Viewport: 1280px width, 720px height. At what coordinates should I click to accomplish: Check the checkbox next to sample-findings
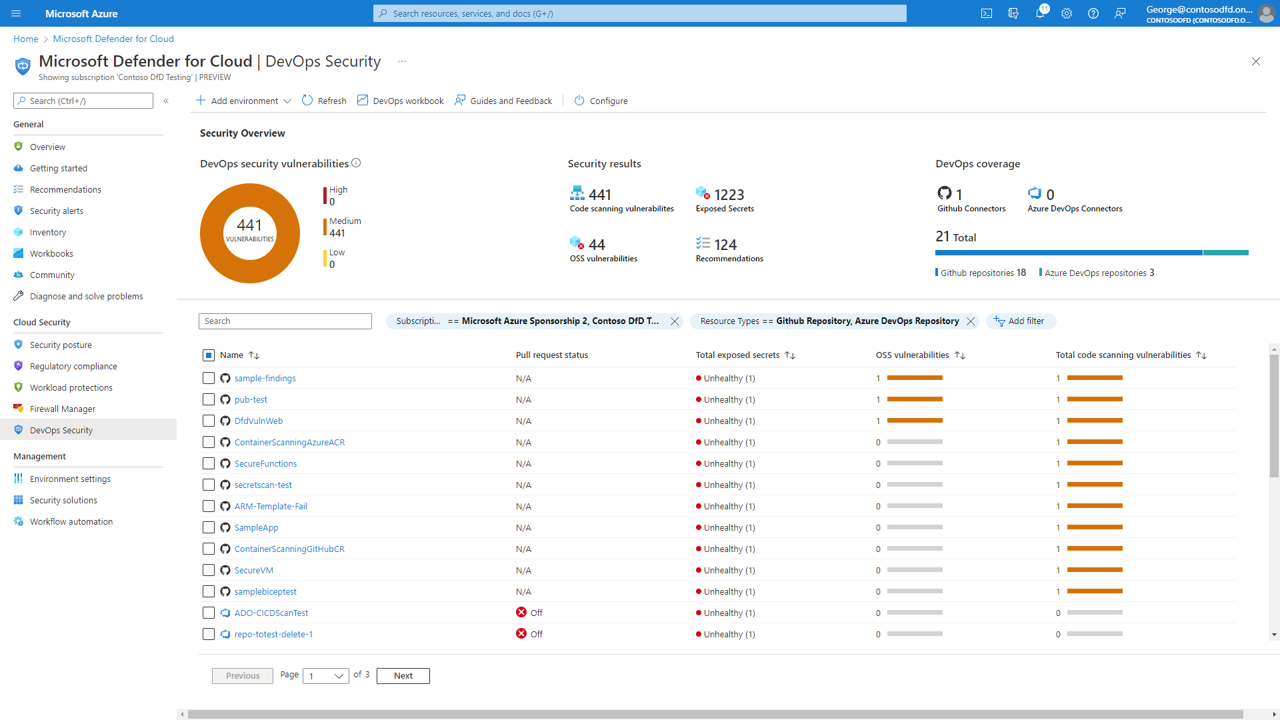pos(208,378)
